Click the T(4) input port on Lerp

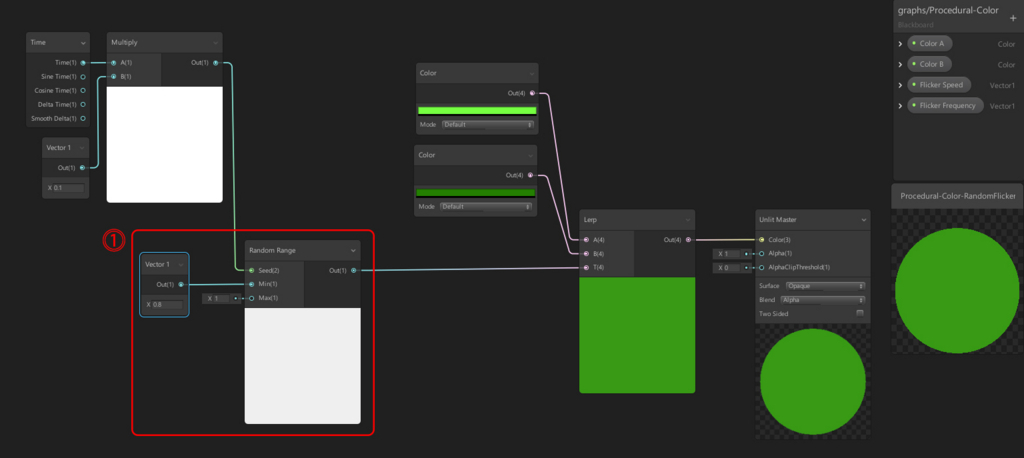(x=586, y=268)
